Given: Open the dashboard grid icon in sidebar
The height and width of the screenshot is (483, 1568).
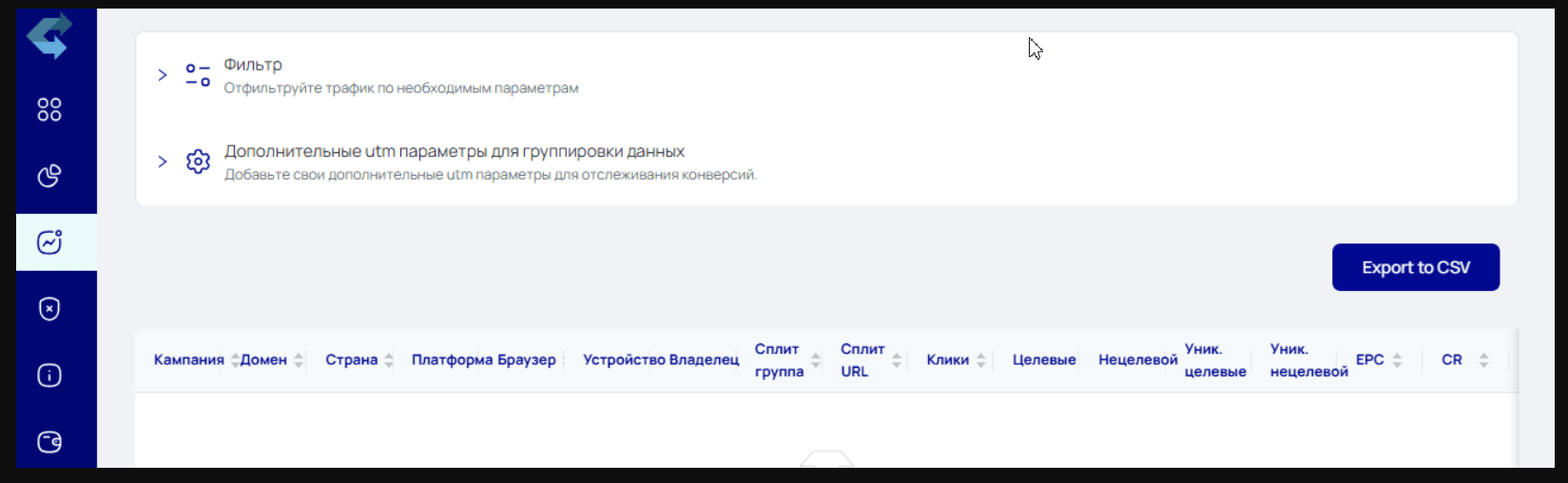Looking at the screenshot, I should 49,110.
